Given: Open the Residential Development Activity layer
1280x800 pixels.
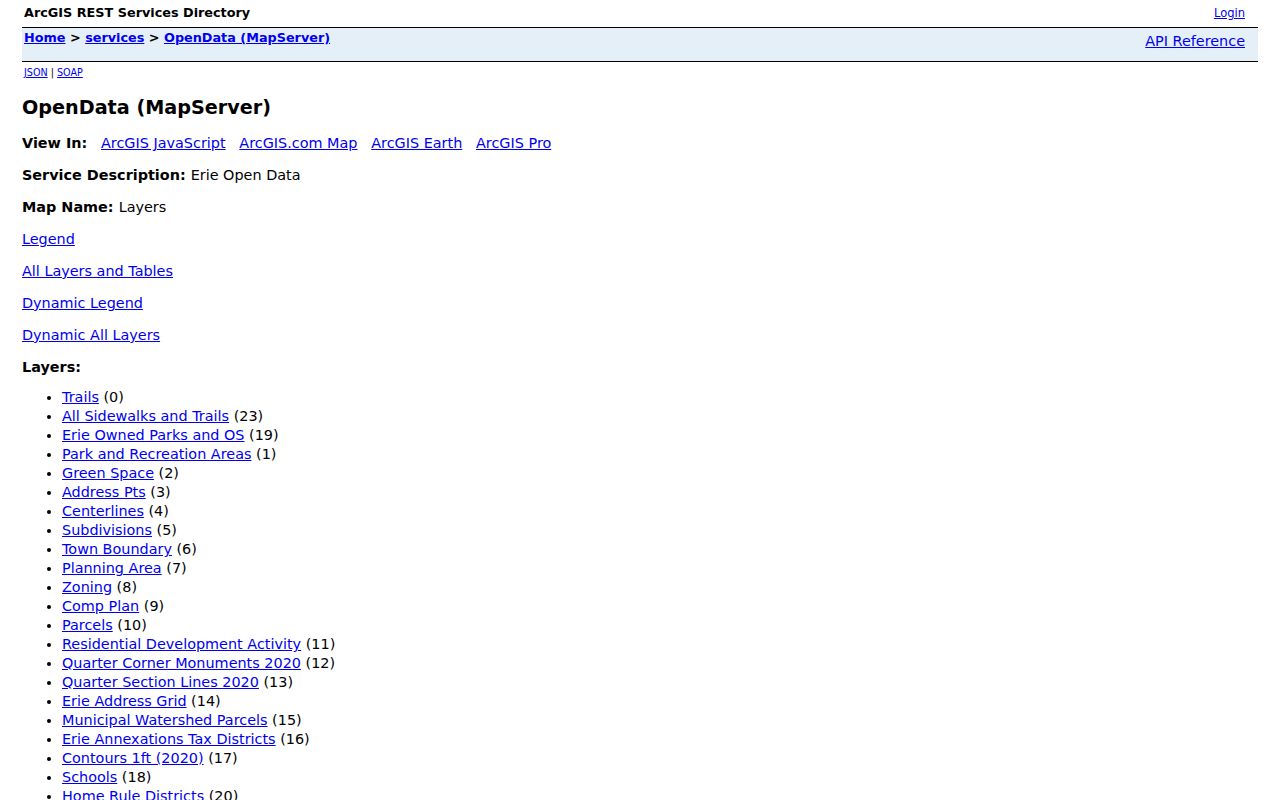Looking at the screenshot, I should [181, 644].
